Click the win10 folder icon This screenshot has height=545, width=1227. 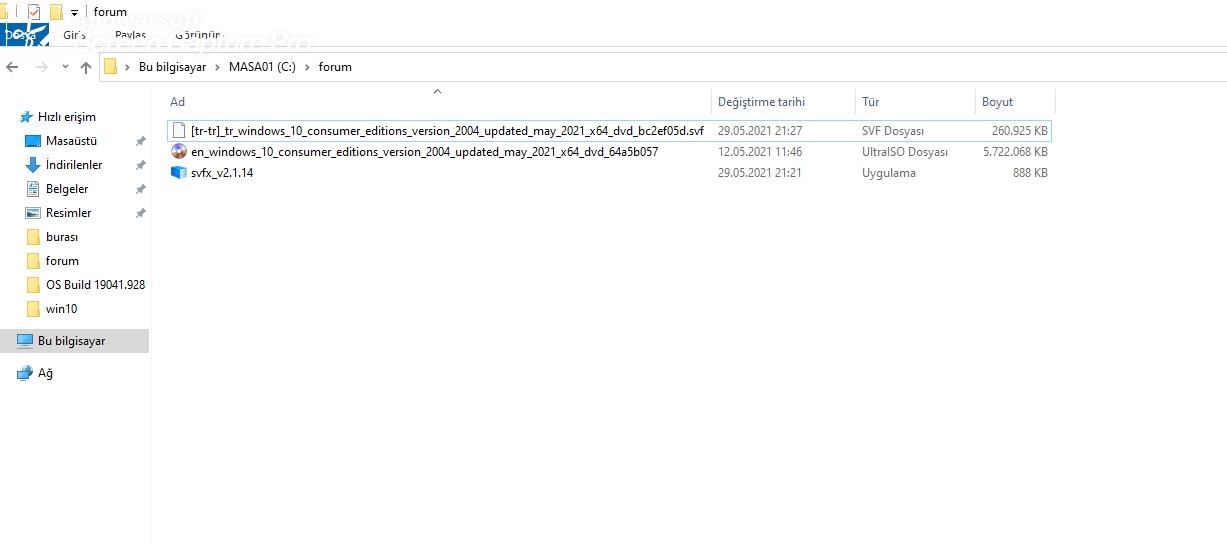33,309
